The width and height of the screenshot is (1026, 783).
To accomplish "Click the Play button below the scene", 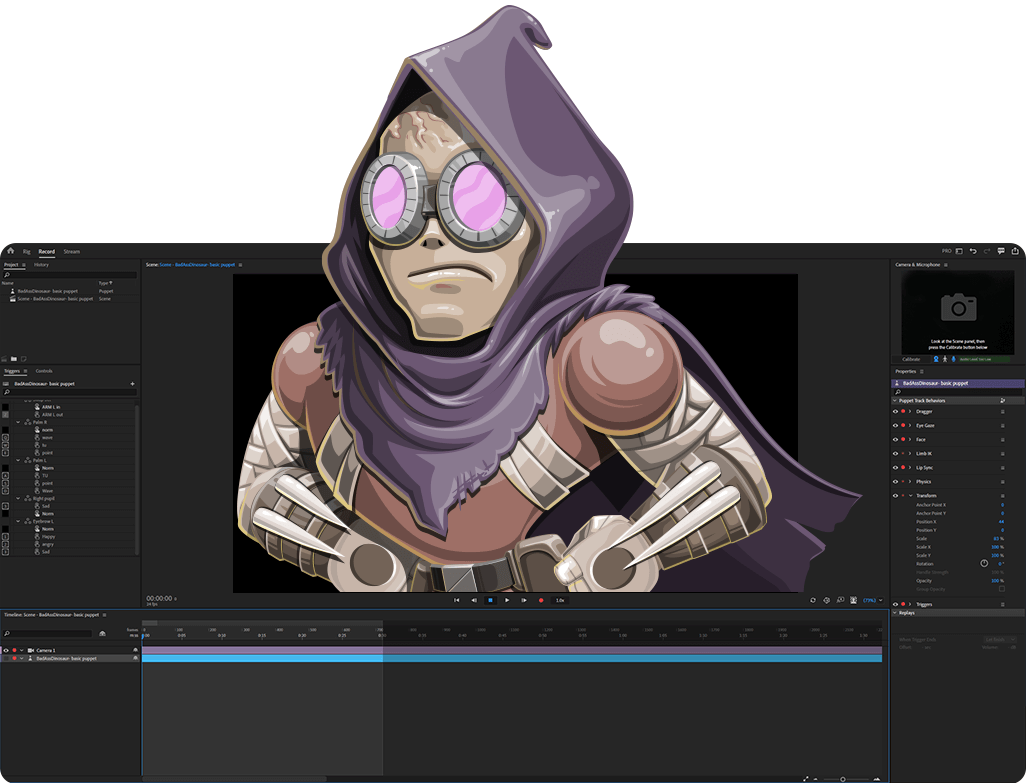I will tap(507, 600).
